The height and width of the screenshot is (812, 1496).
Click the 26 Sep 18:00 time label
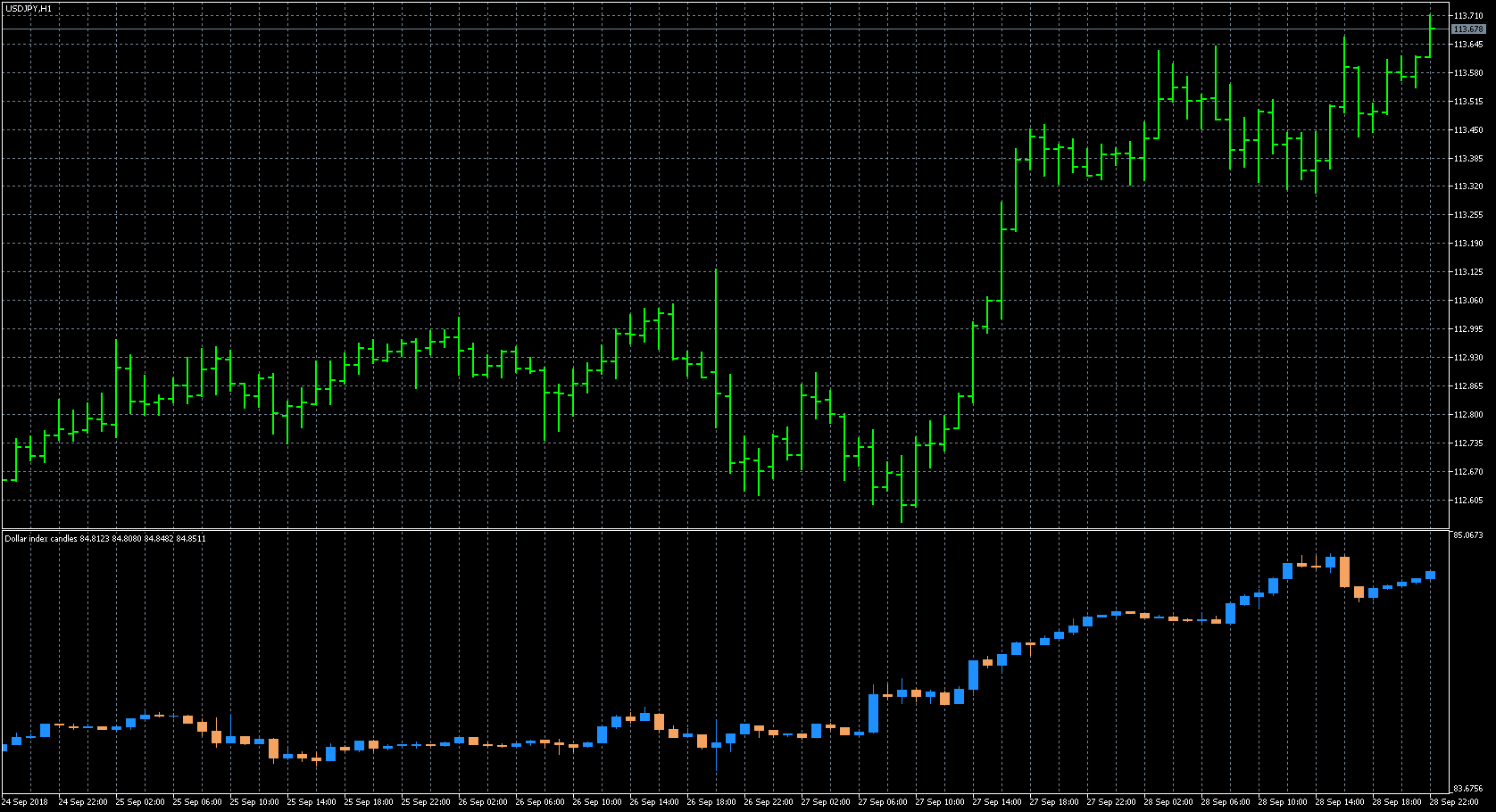(x=711, y=802)
